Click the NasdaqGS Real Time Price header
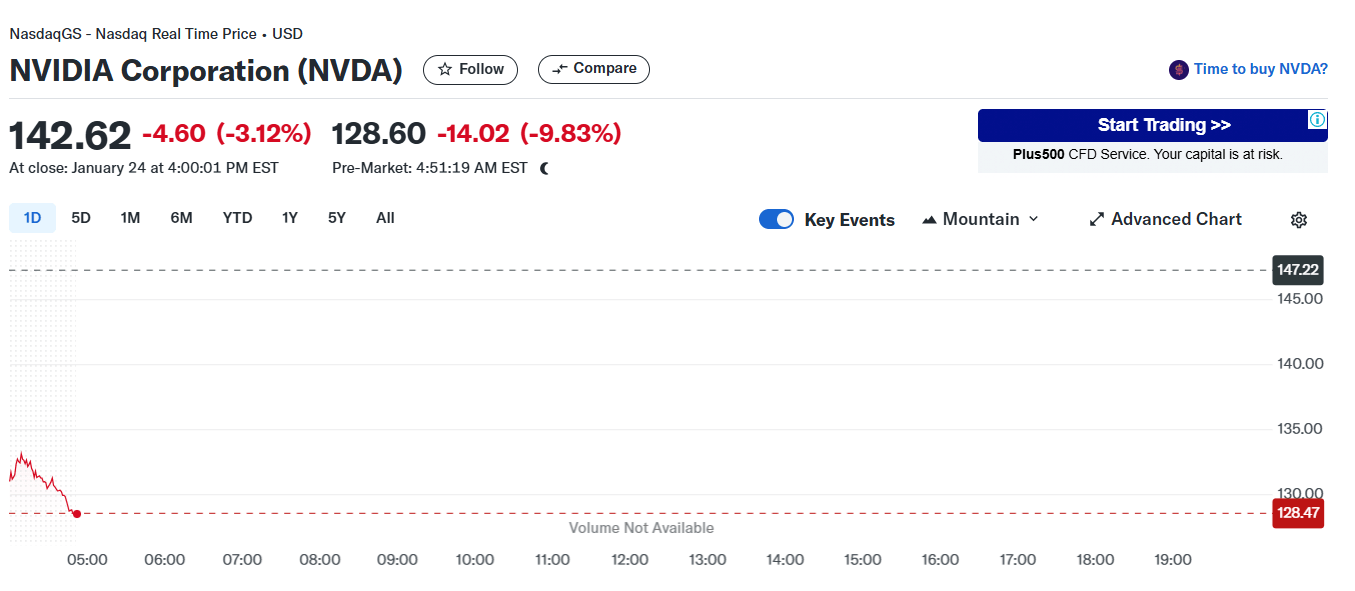The height and width of the screenshot is (591, 1355). point(156,34)
